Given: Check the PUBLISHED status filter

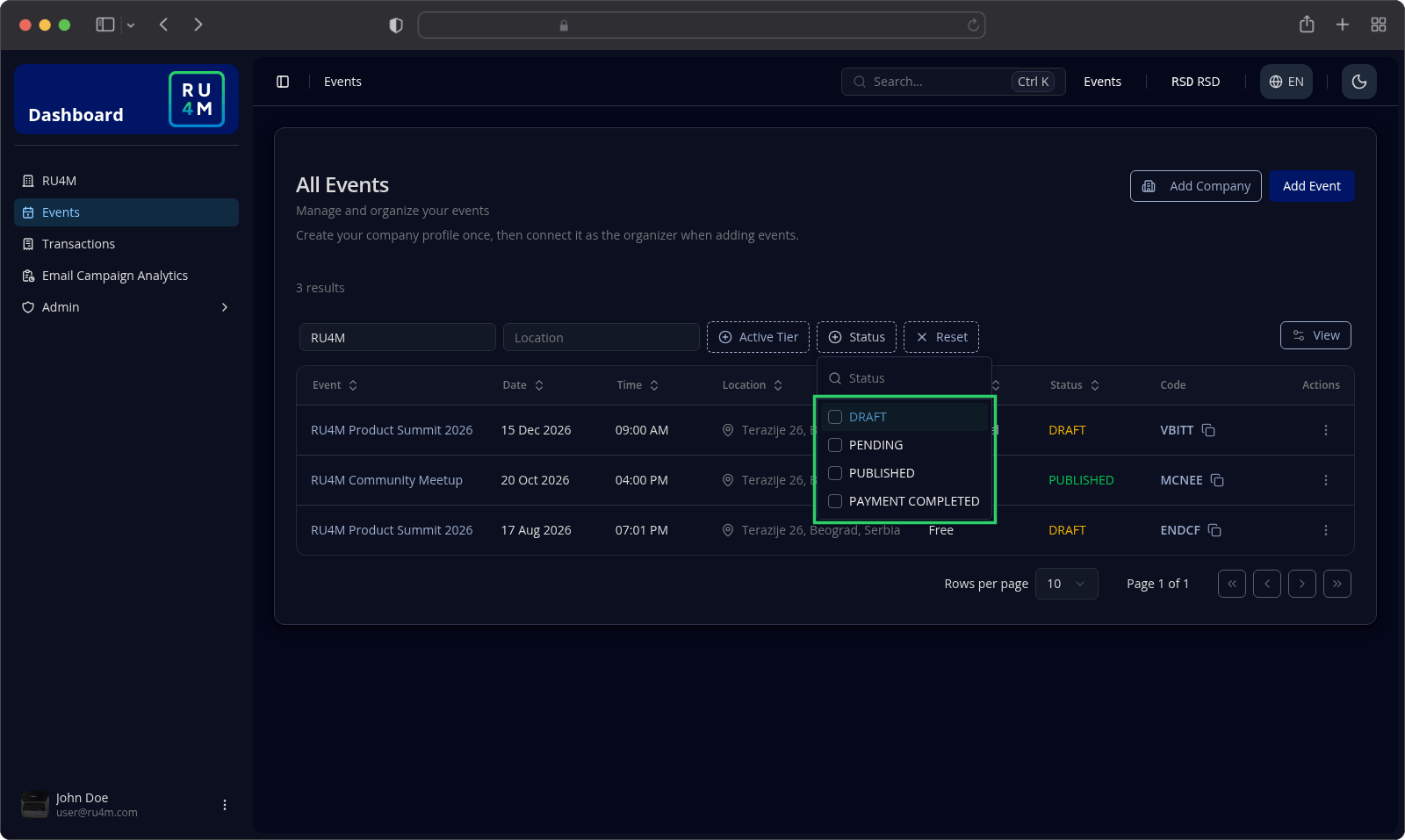Looking at the screenshot, I should click(835, 473).
